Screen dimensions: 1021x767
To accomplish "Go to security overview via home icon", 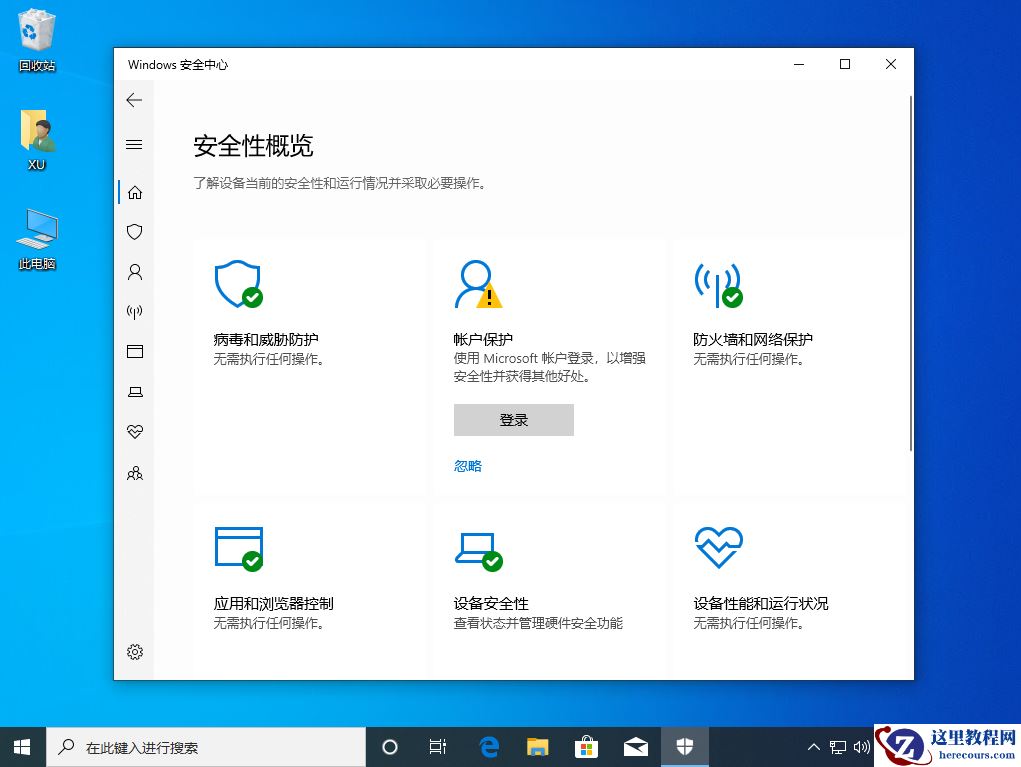I will pyautogui.click(x=135, y=191).
